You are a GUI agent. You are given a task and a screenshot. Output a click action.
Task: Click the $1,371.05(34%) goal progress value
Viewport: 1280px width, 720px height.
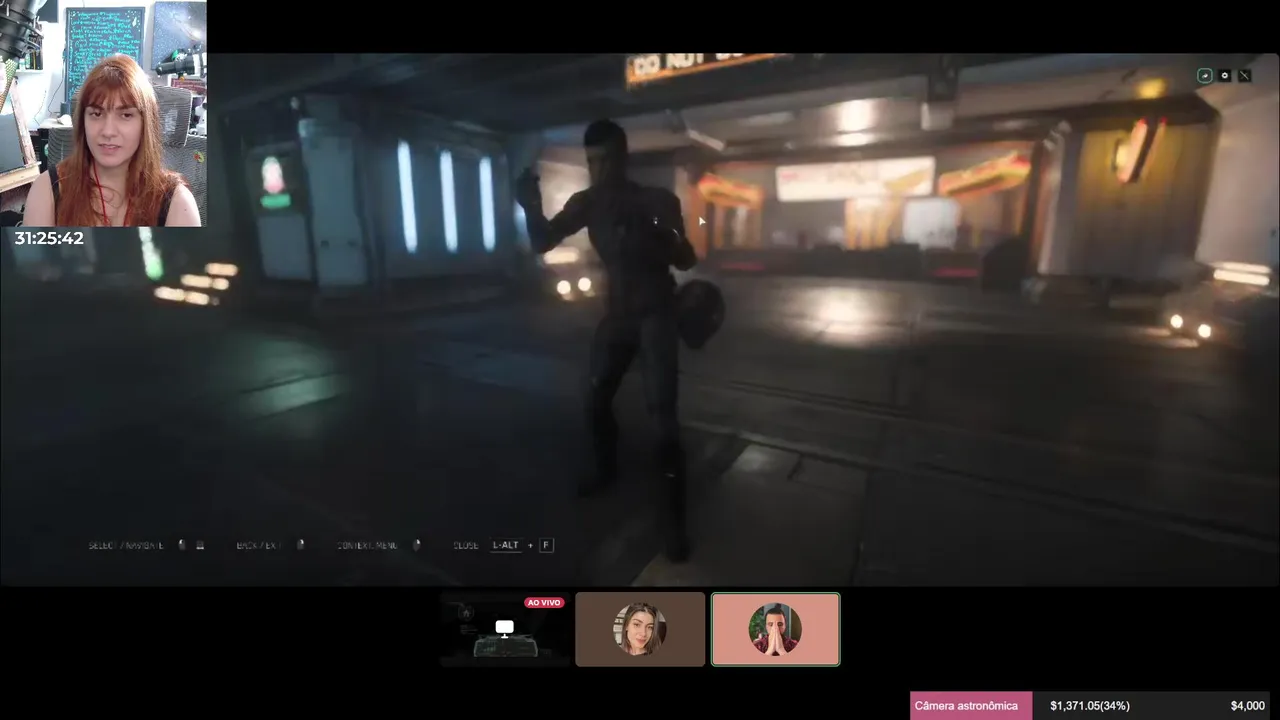(1090, 705)
